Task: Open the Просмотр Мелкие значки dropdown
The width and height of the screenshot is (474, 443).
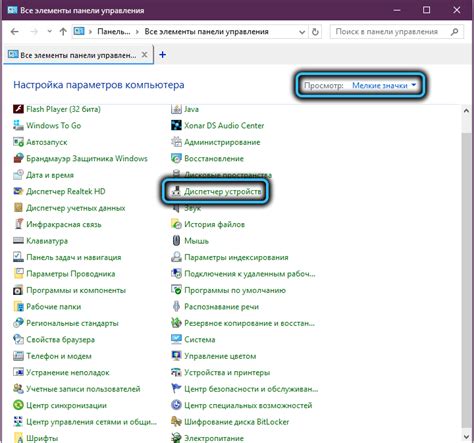Action: [384, 86]
